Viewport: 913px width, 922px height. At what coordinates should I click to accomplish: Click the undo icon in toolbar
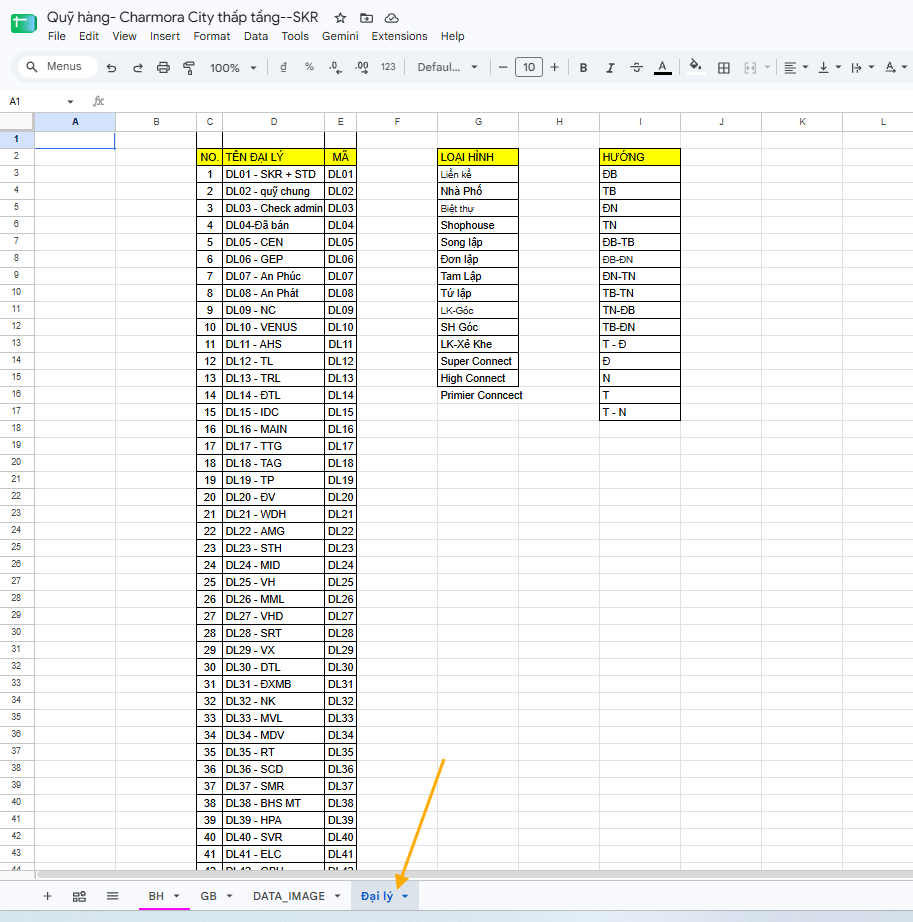[x=111, y=68]
